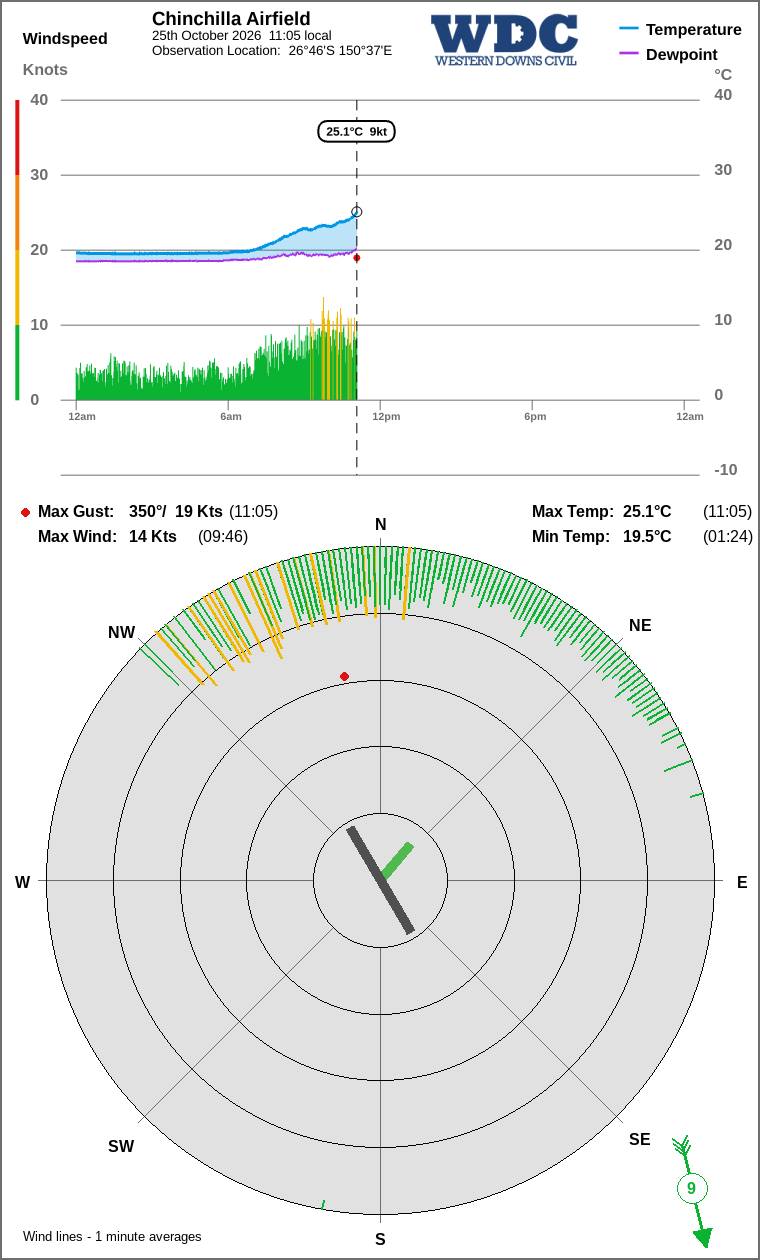
Task: Click the Temperature legend label
Action: coord(694,30)
